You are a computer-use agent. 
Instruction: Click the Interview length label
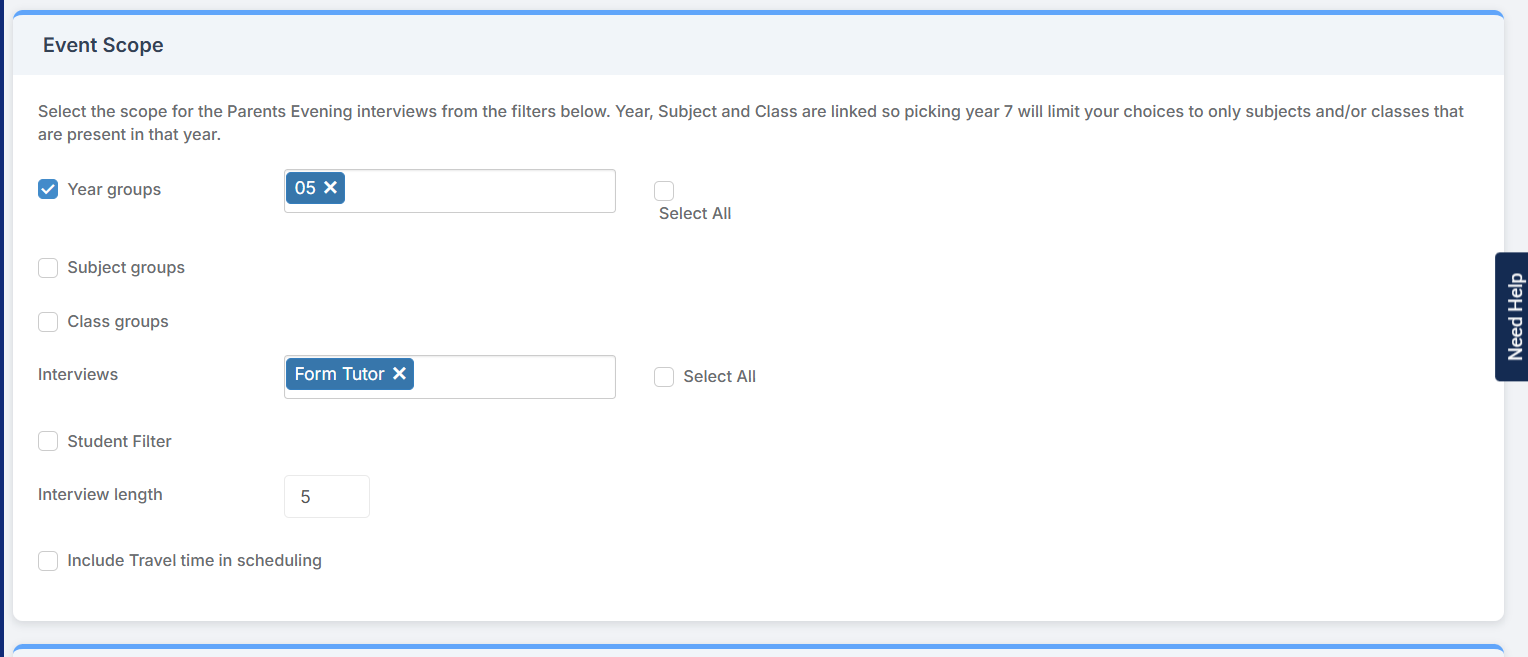point(100,494)
